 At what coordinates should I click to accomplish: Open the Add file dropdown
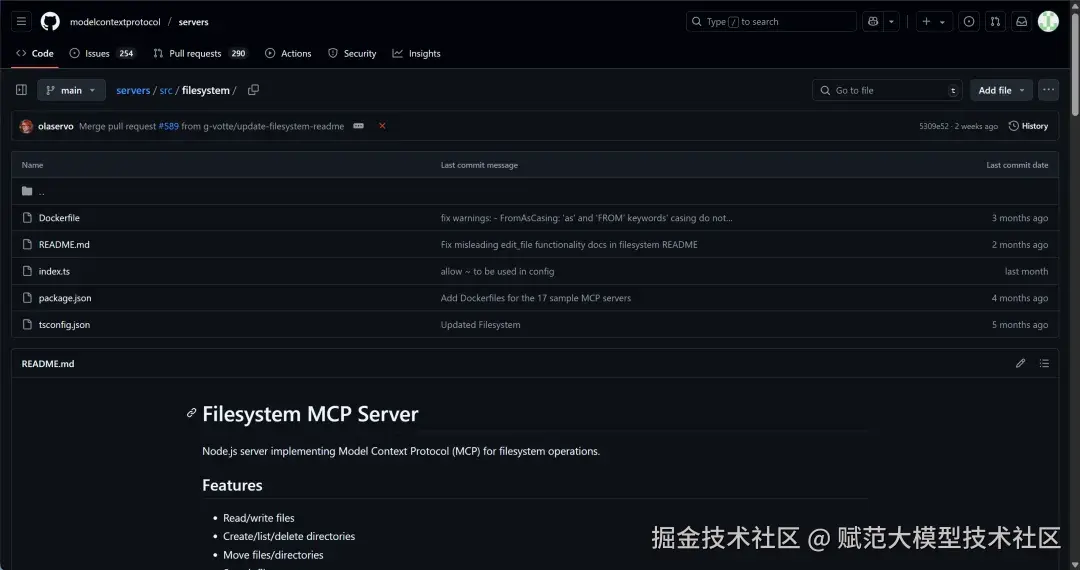click(1001, 90)
